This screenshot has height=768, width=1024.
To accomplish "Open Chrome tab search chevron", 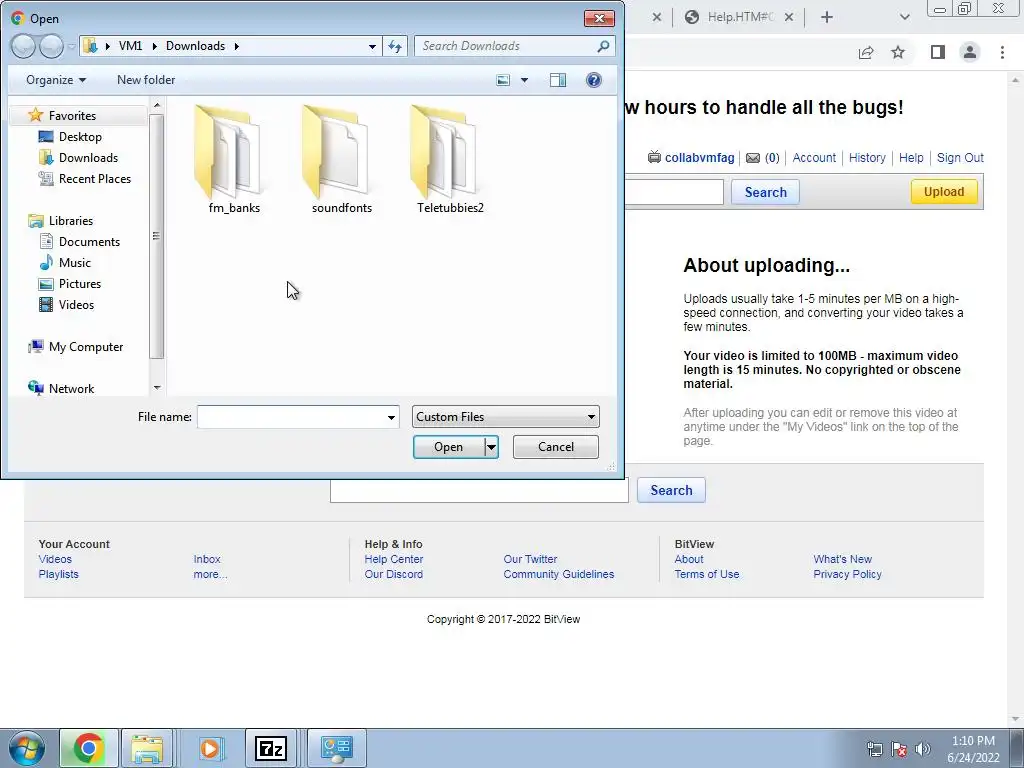I will pos(904,17).
